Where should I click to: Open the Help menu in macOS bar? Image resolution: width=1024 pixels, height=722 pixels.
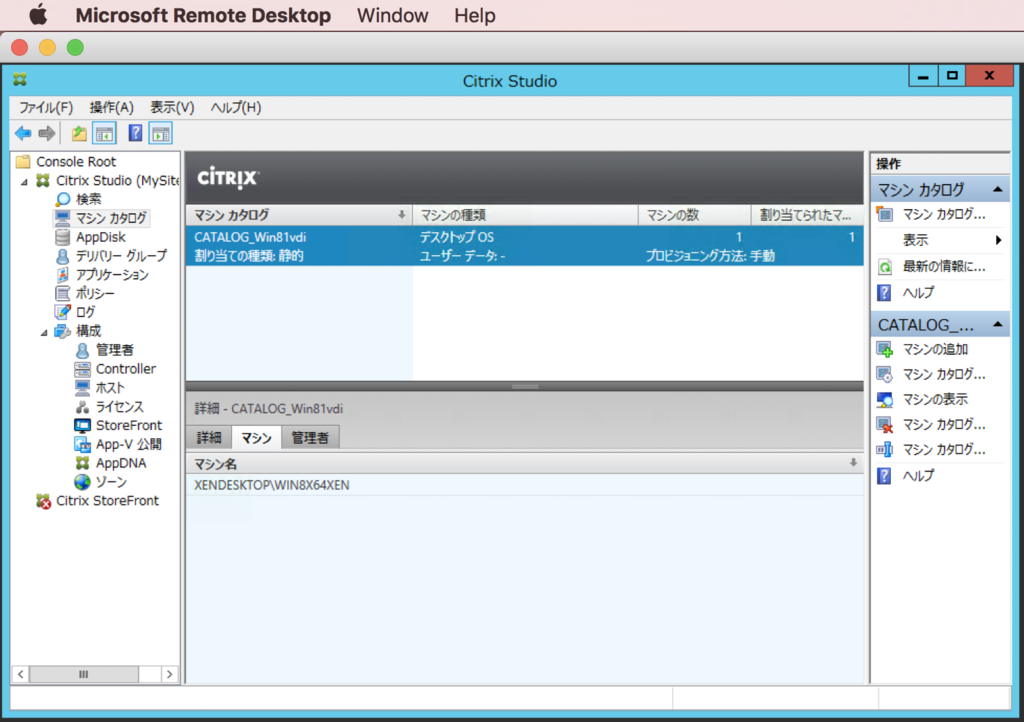point(475,15)
